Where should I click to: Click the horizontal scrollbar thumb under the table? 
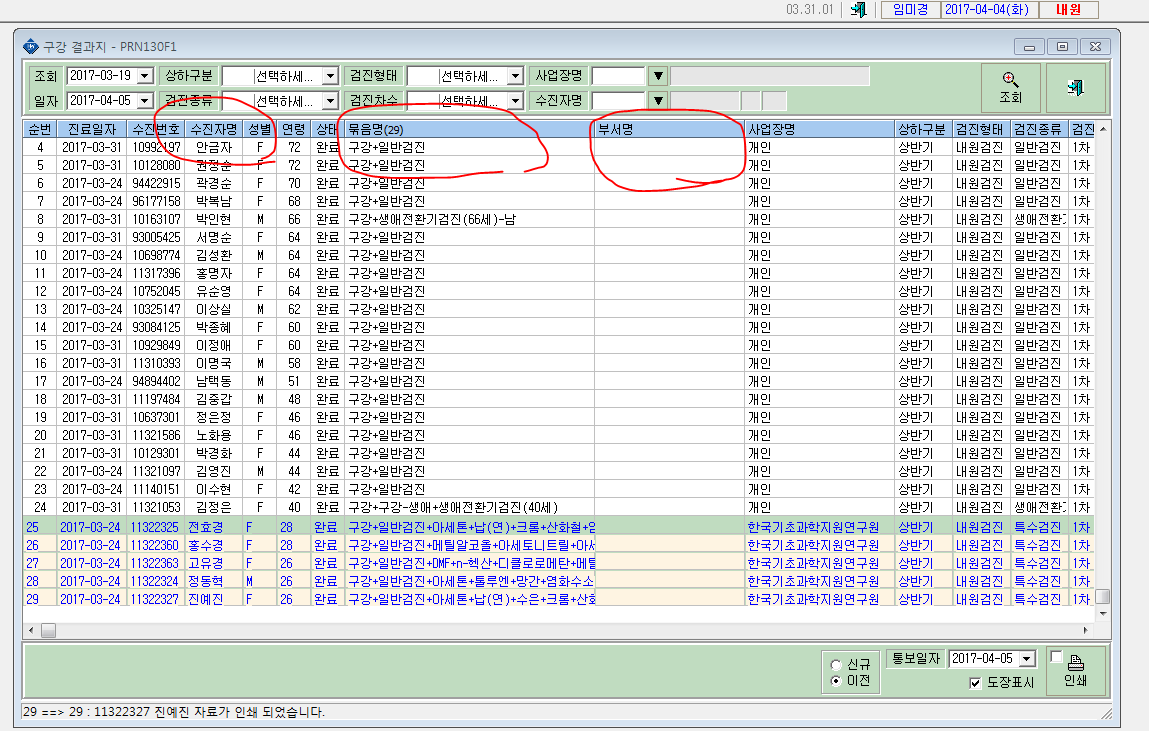pos(48,630)
